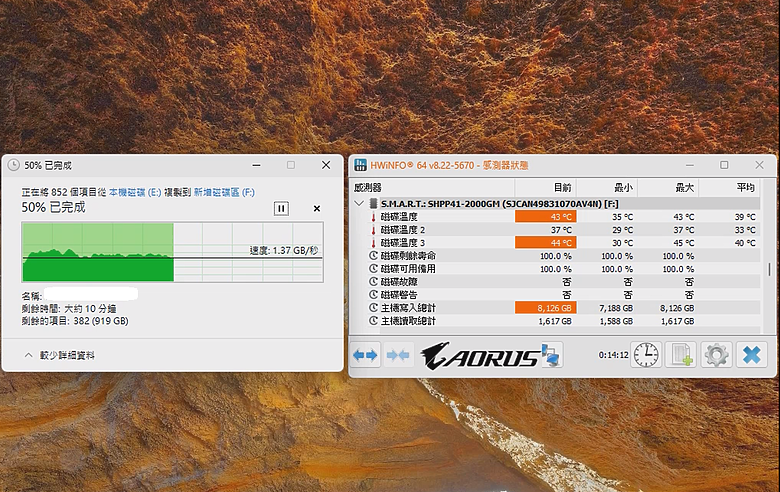
Task: Click the HWiNFO app icon in its title bar
Action: (x=360, y=165)
